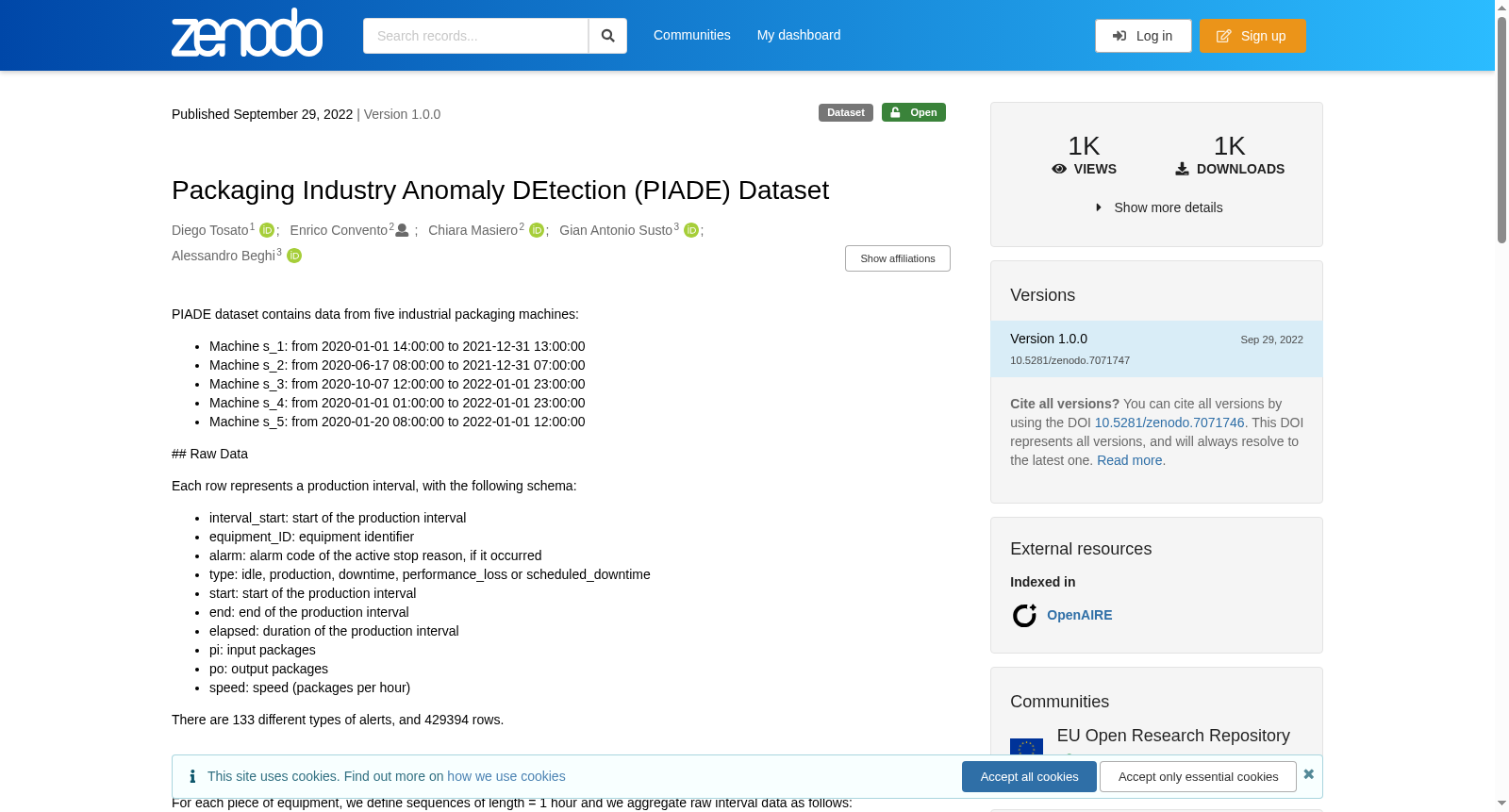Click the 'equipment_ID: equipment identifier' line
1509x812 pixels.
pyautogui.click(x=311, y=537)
